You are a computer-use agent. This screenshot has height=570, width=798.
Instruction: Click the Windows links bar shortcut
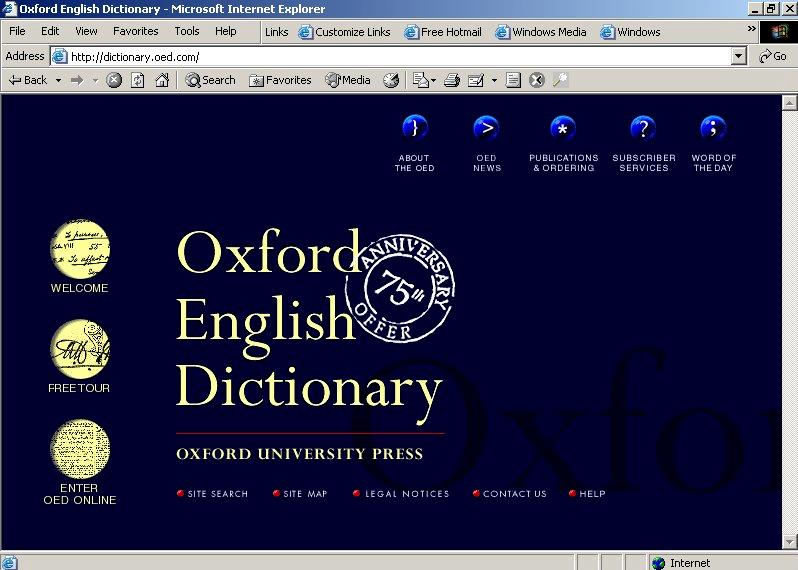630,32
